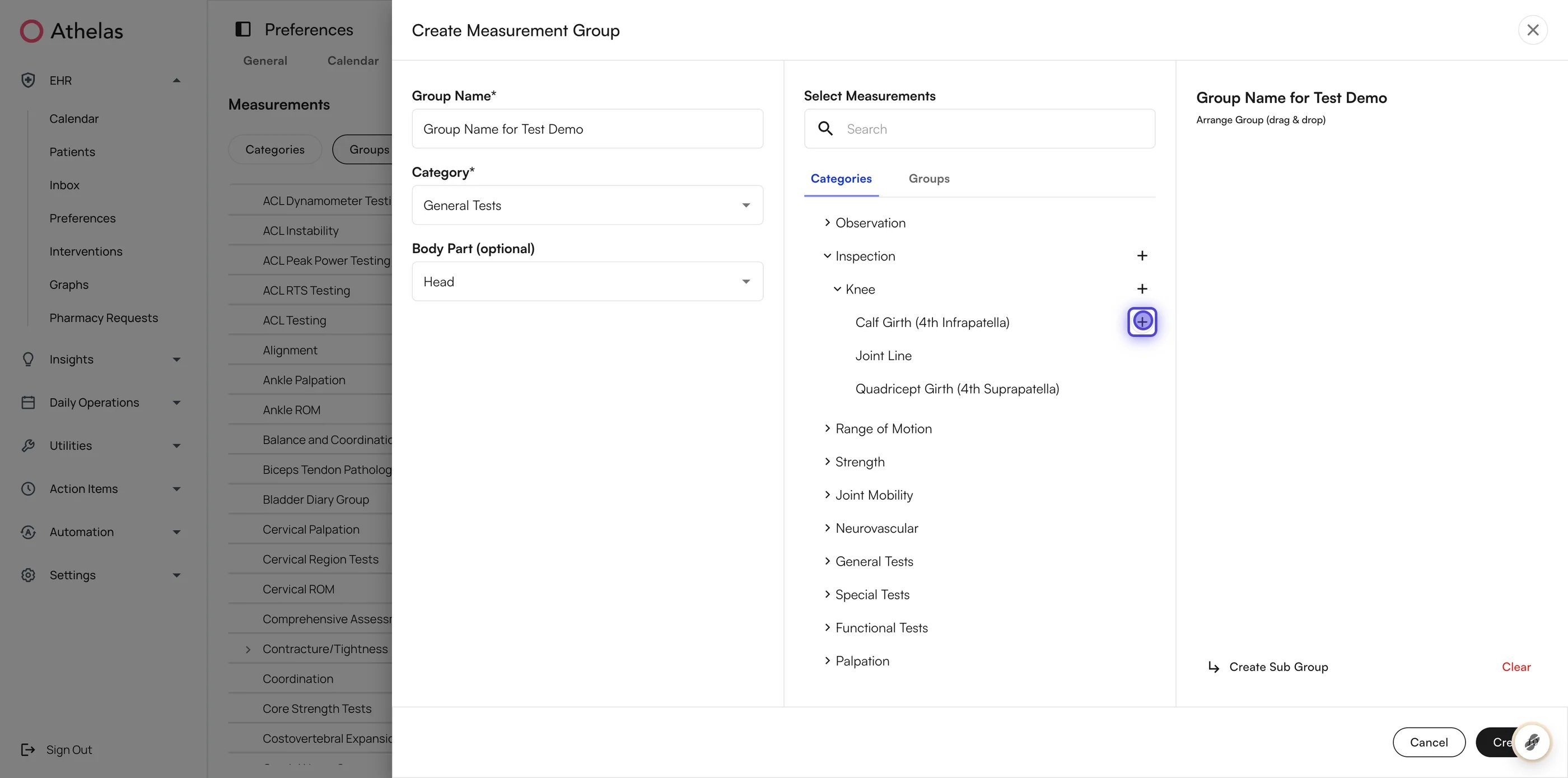Expand the Special Tests category
Screen dimensions: 1568x778
(827, 594)
